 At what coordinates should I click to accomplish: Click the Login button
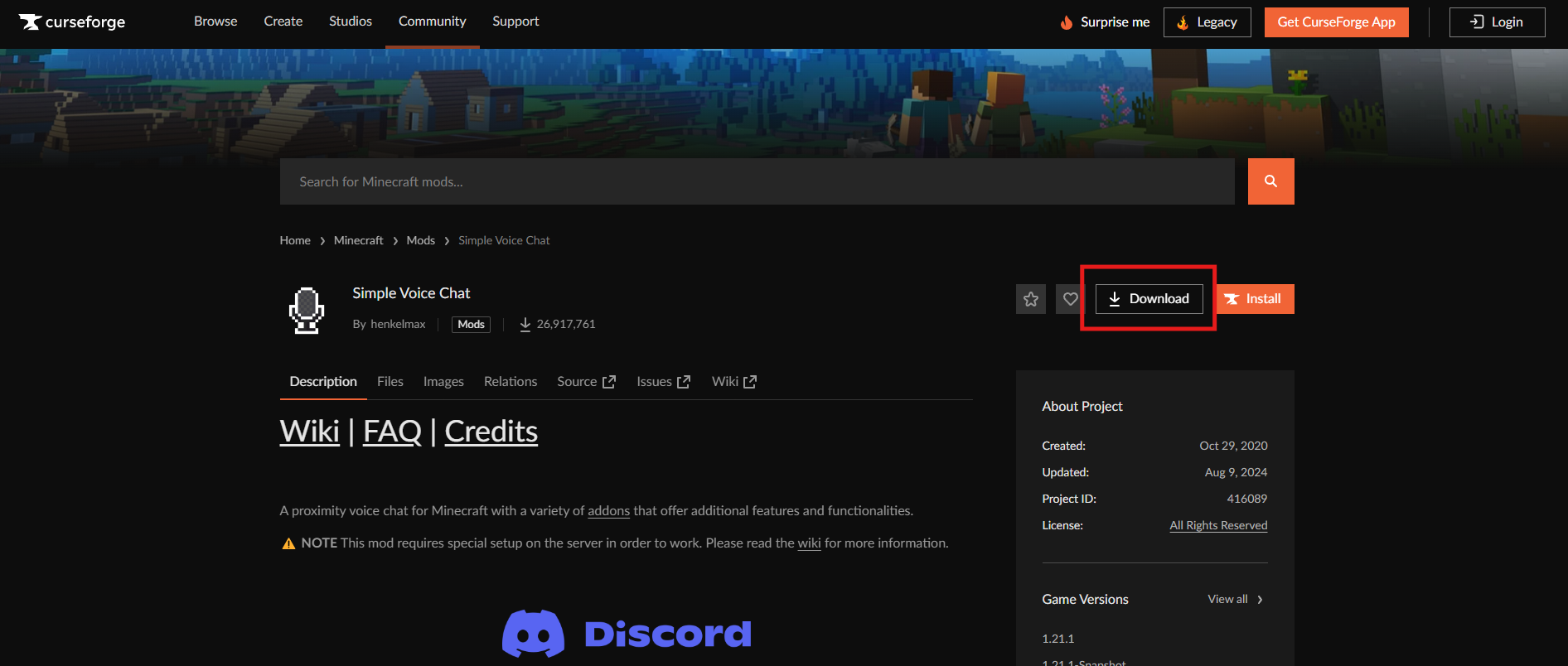(1497, 22)
